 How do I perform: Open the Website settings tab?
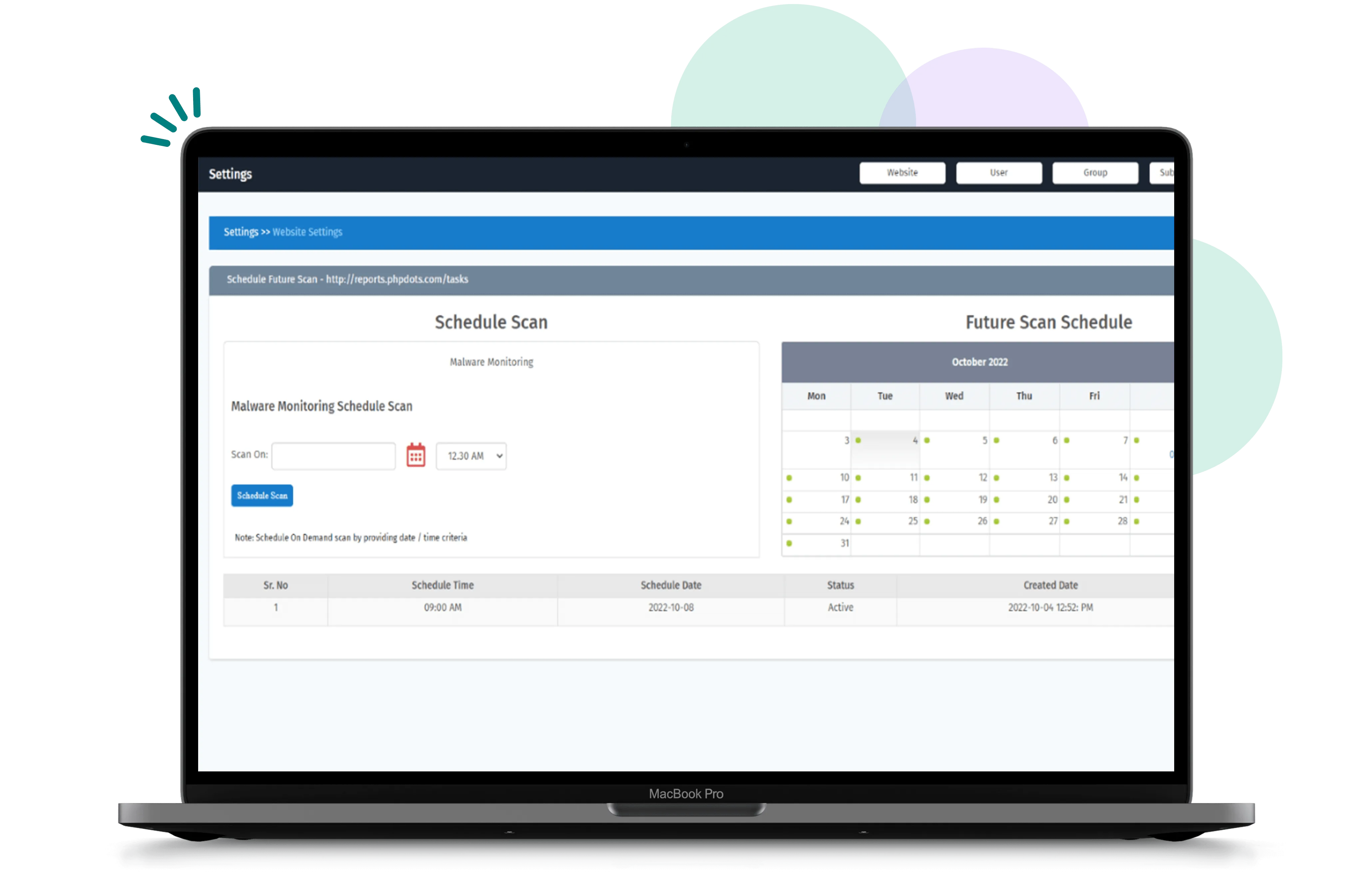pos(902,173)
